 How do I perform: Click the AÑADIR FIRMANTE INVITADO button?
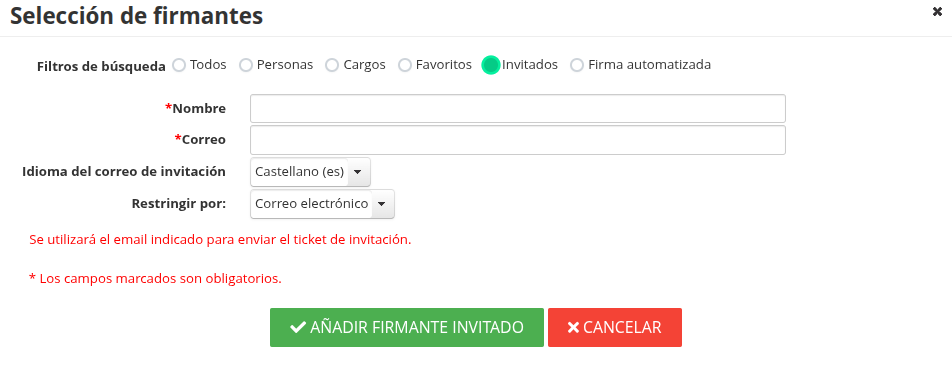point(407,328)
